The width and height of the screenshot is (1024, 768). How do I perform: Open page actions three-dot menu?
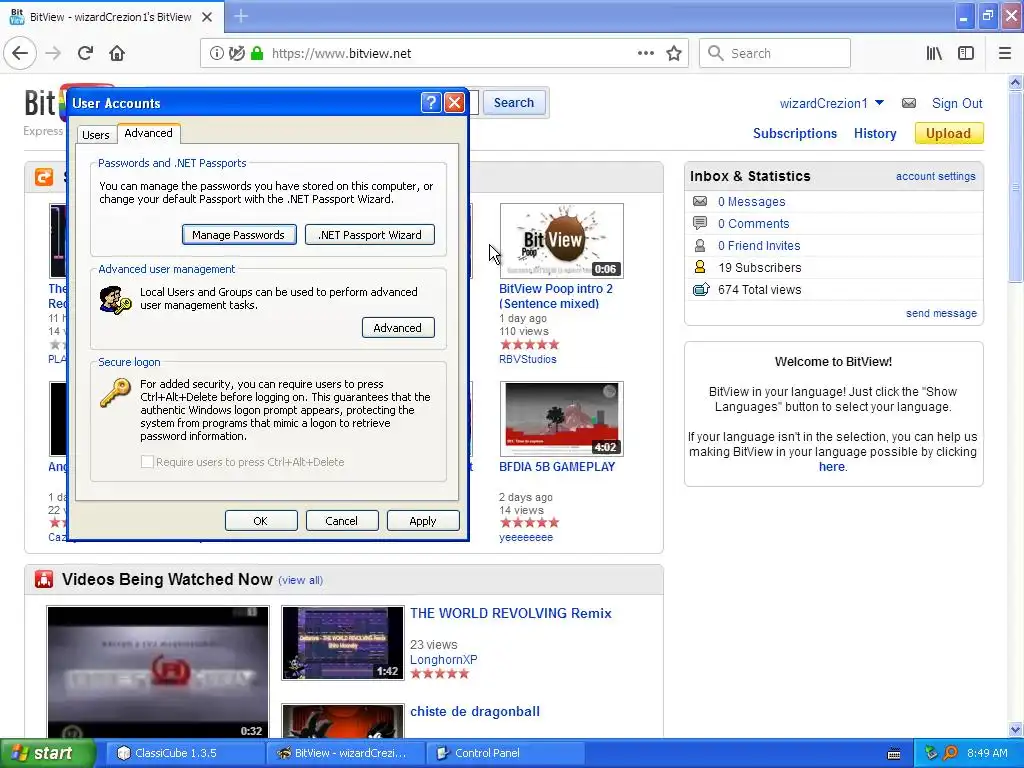(x=645, y=53)
